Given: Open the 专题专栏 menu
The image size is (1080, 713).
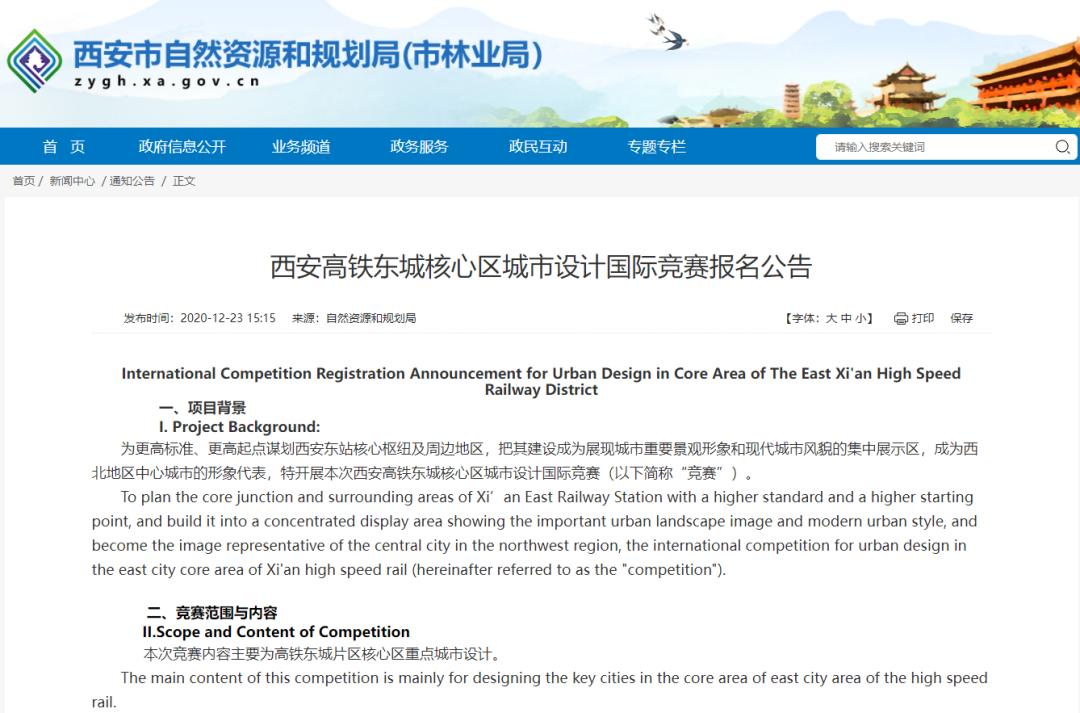Looking at the screenshot, I should point(655,146).
